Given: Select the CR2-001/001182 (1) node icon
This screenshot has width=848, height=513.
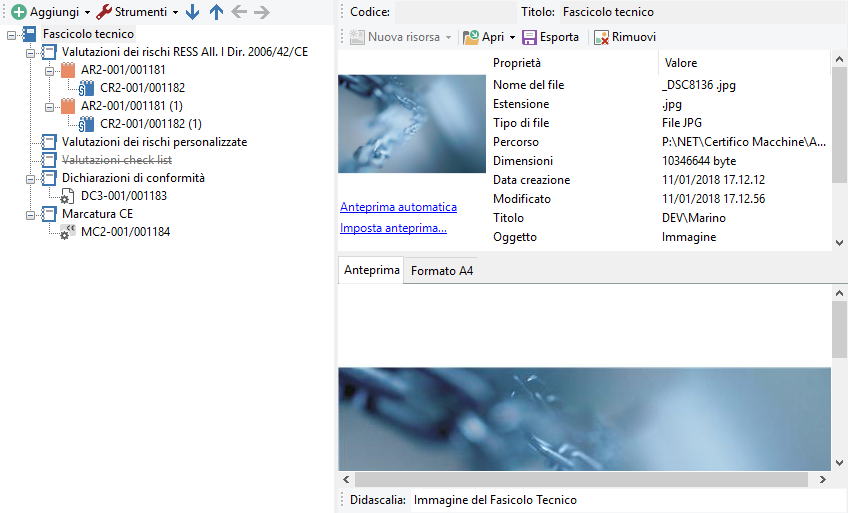Looking at the screenshot, I should pos(86,124).
